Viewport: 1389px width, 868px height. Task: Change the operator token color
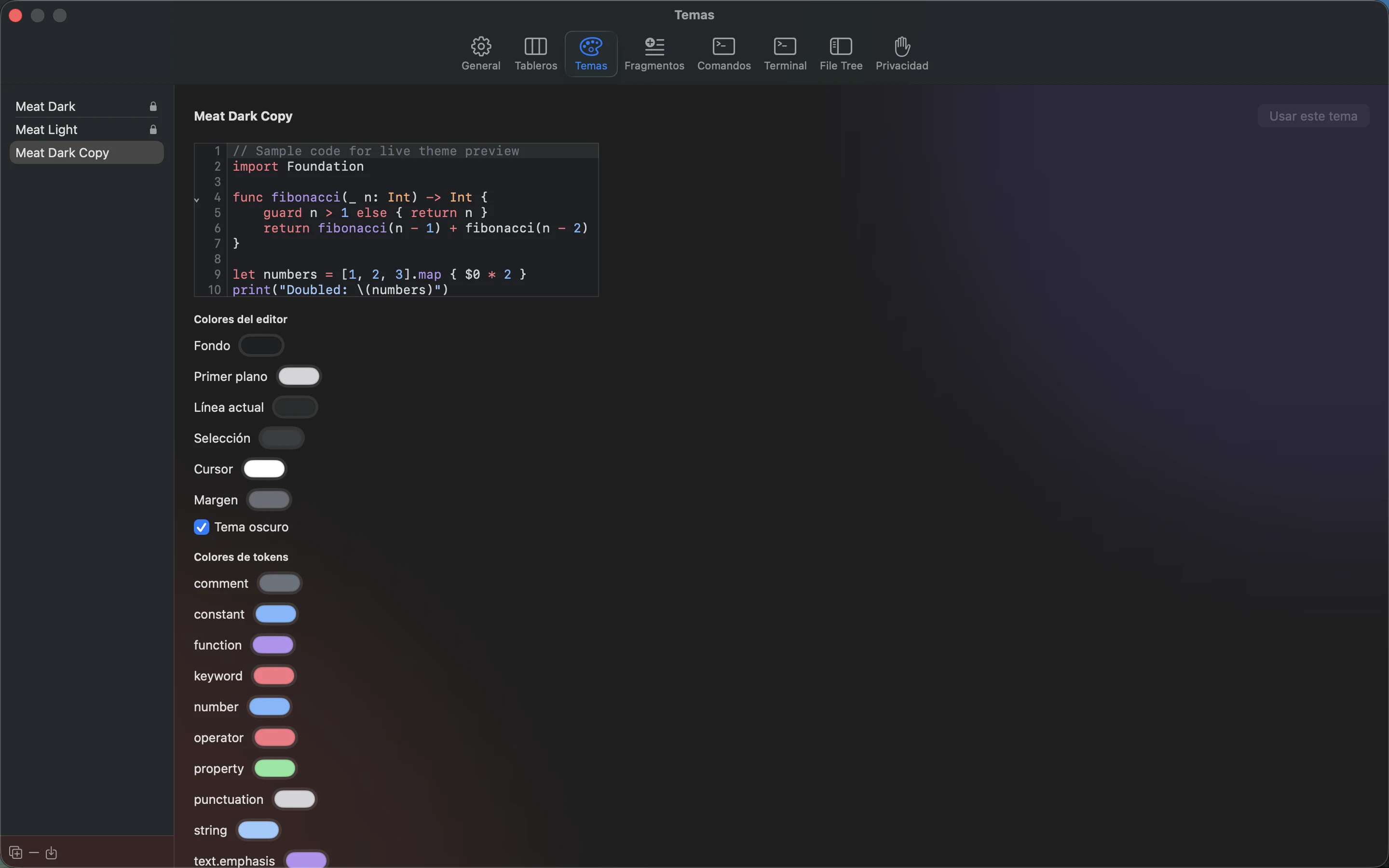coord(275,738)
